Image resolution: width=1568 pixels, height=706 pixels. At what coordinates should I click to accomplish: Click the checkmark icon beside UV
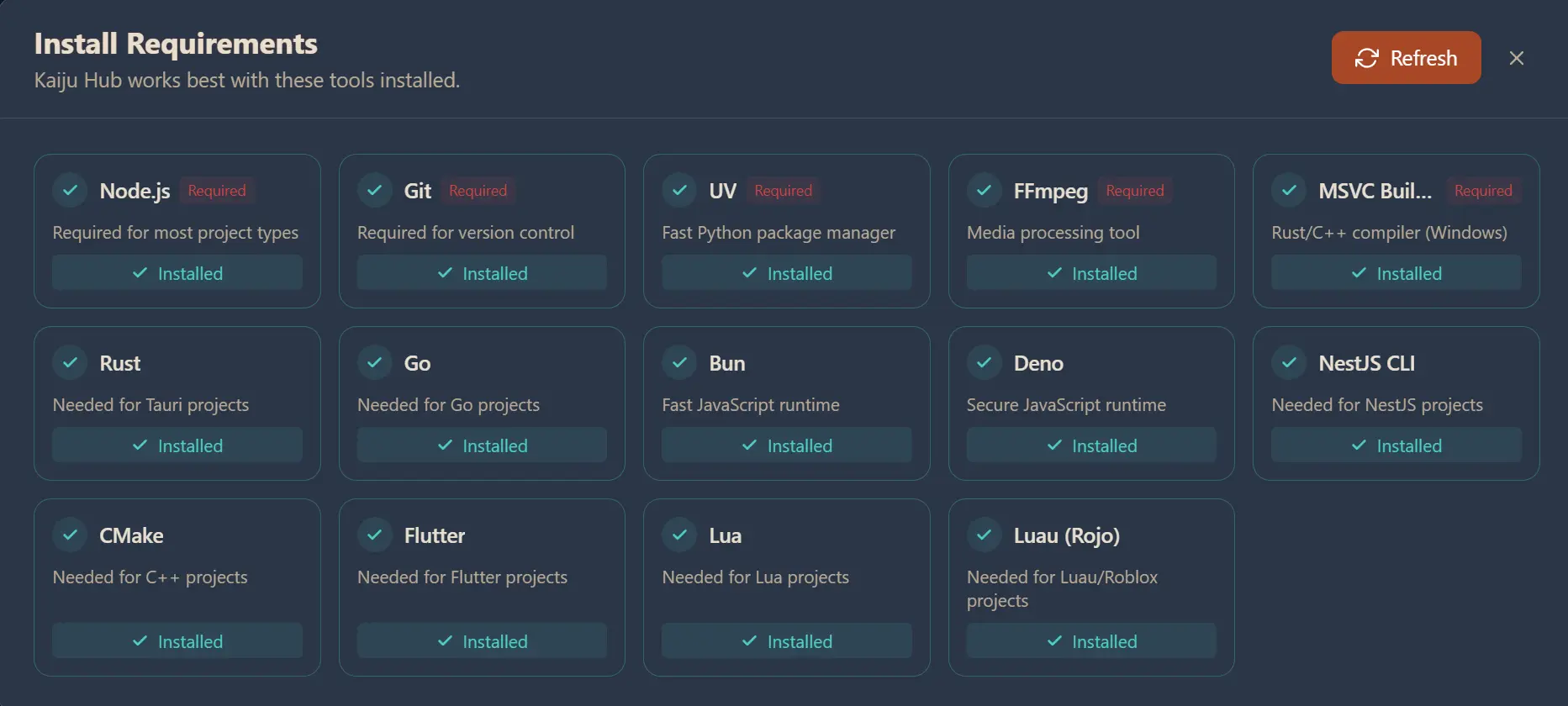(680, 191)
